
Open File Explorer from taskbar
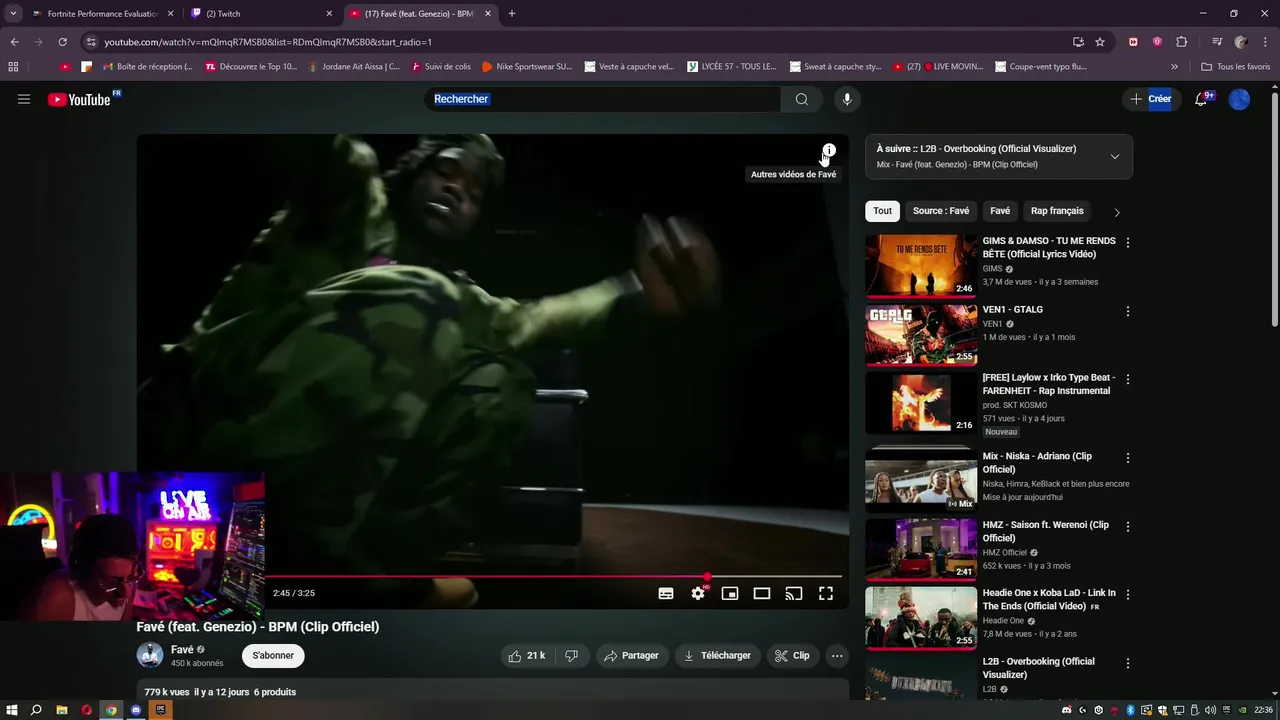tap(62, 710)
